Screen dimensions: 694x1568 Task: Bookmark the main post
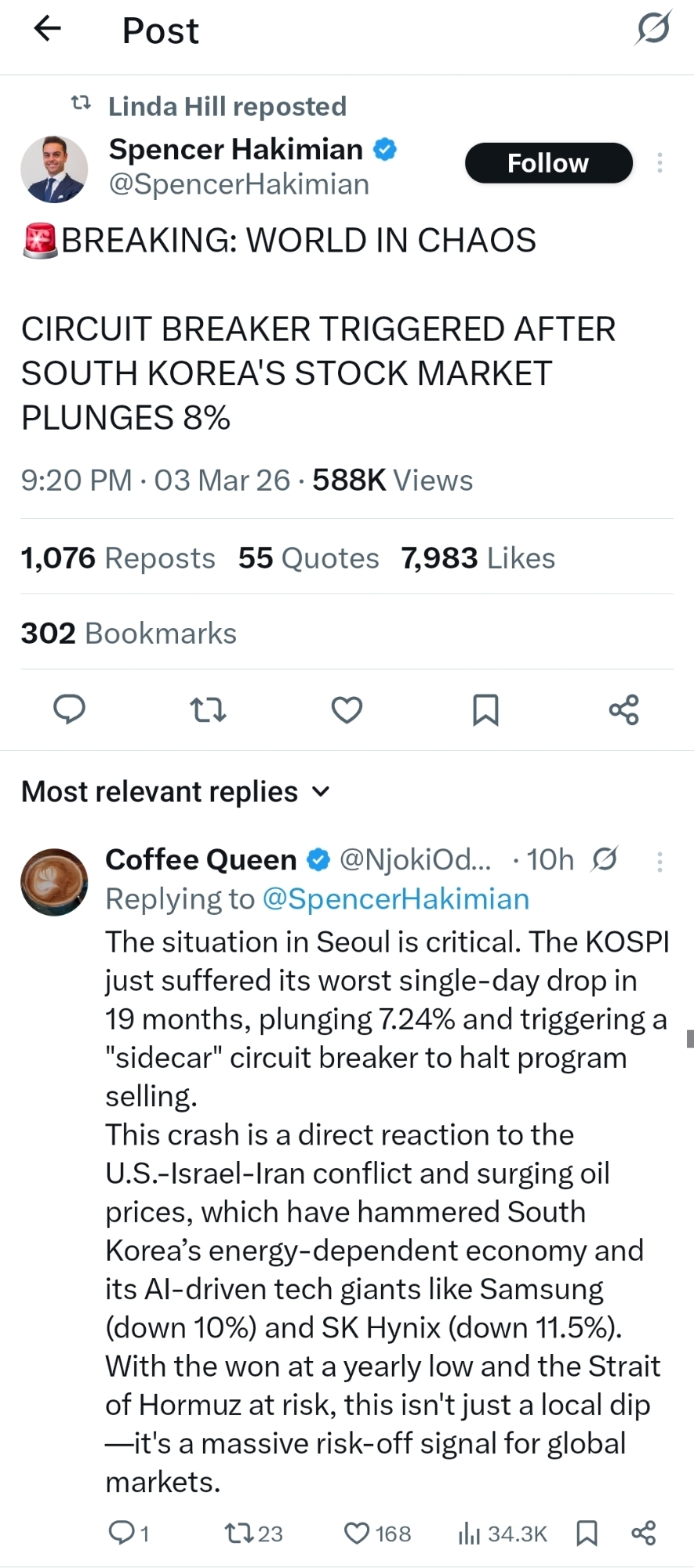coord(485,710)
